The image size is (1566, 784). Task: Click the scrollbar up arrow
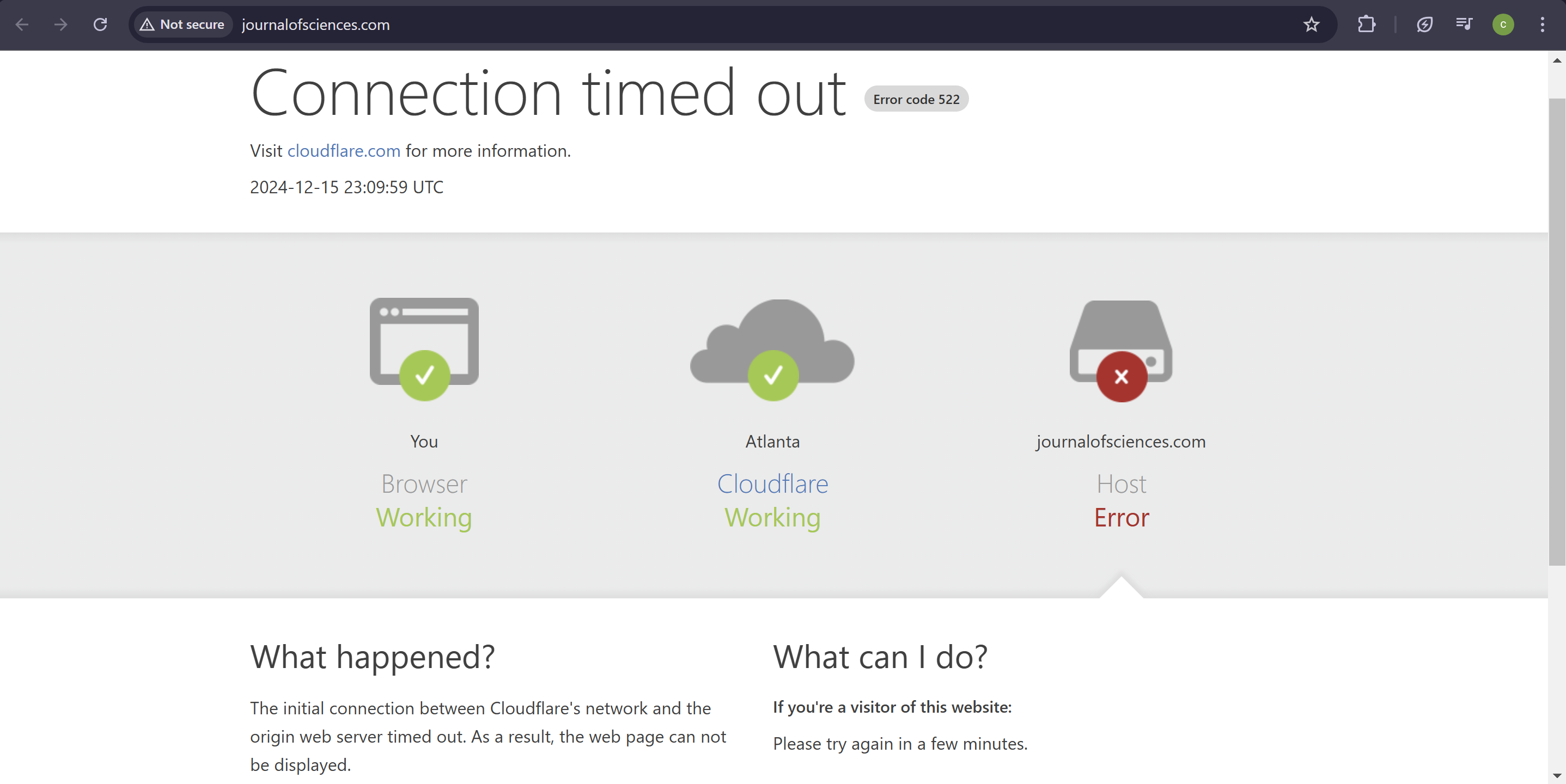pos(1557,60)
